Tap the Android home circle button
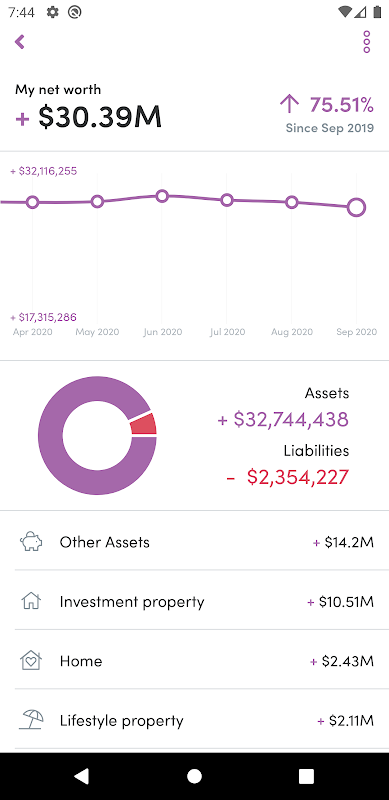 [194, 776]
